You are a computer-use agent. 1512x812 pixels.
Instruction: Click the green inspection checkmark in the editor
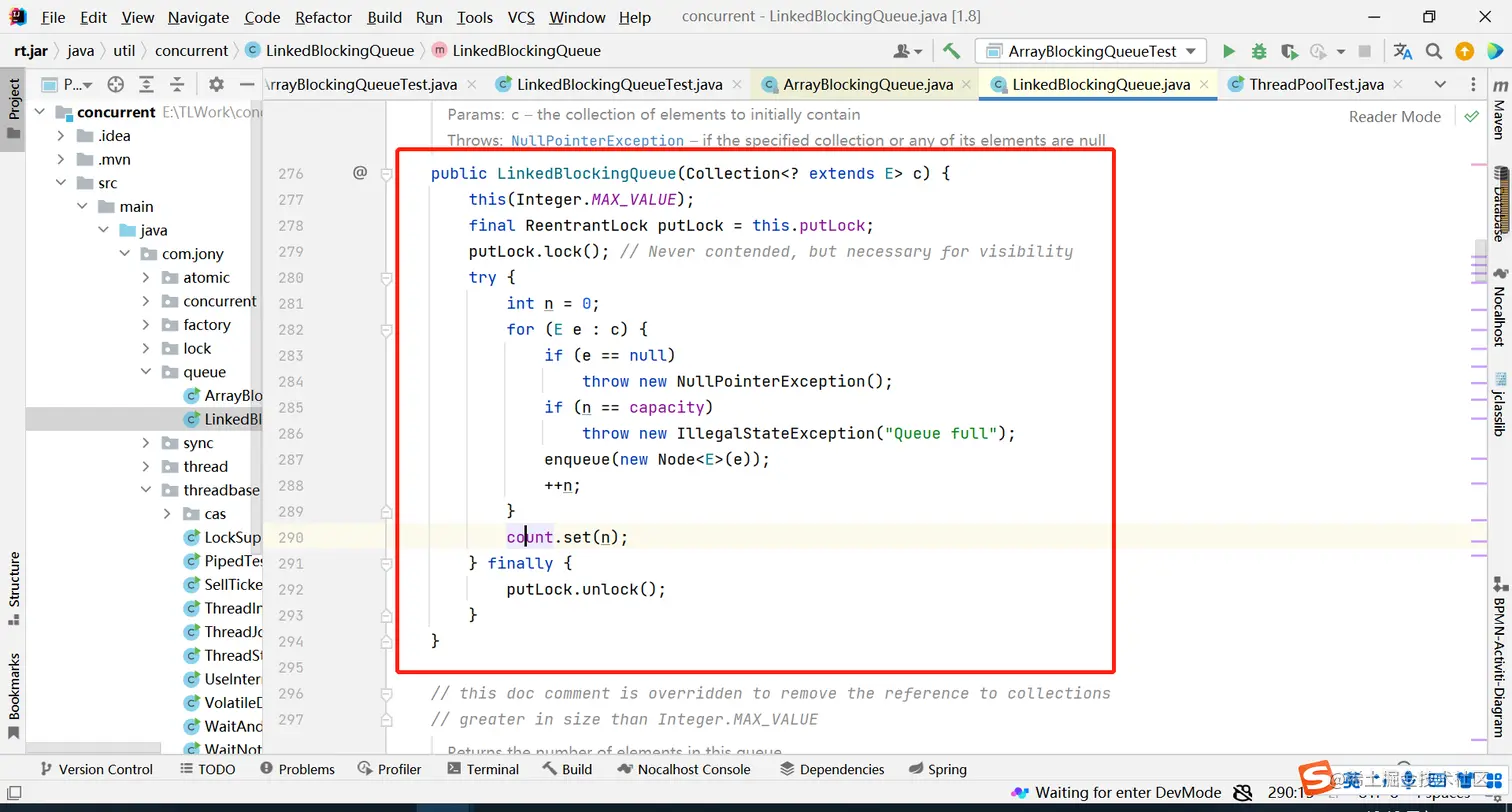tap(1471, 117)
